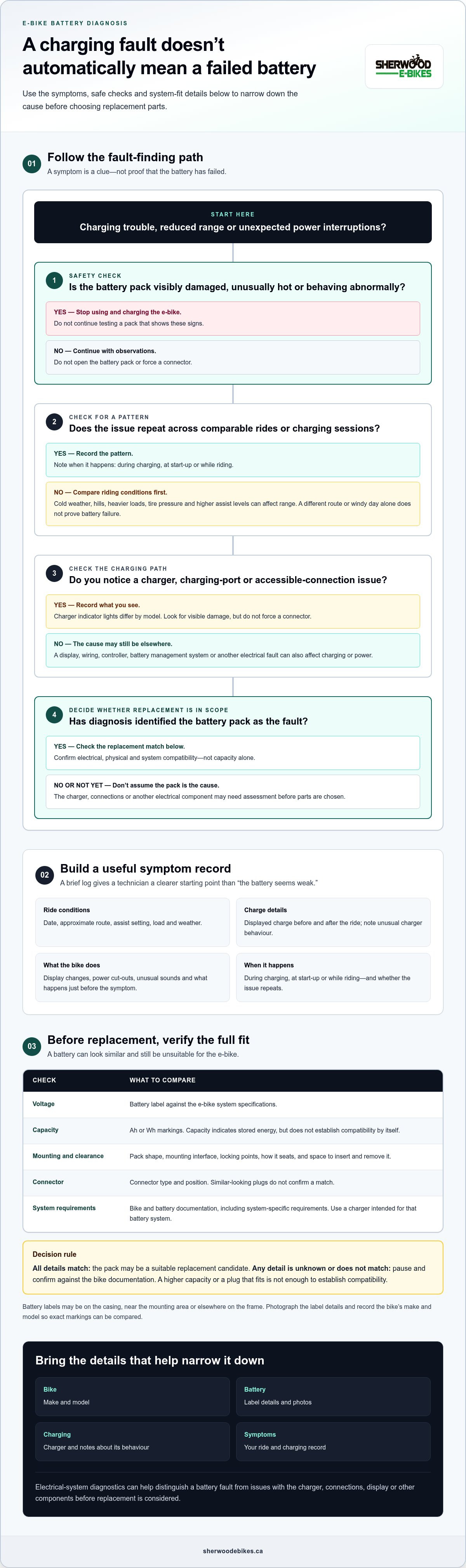Click the Sherwood E-Bikes logo
Image resolution: width=466 pixels, height=1568 pixels.
pos(403,66)
